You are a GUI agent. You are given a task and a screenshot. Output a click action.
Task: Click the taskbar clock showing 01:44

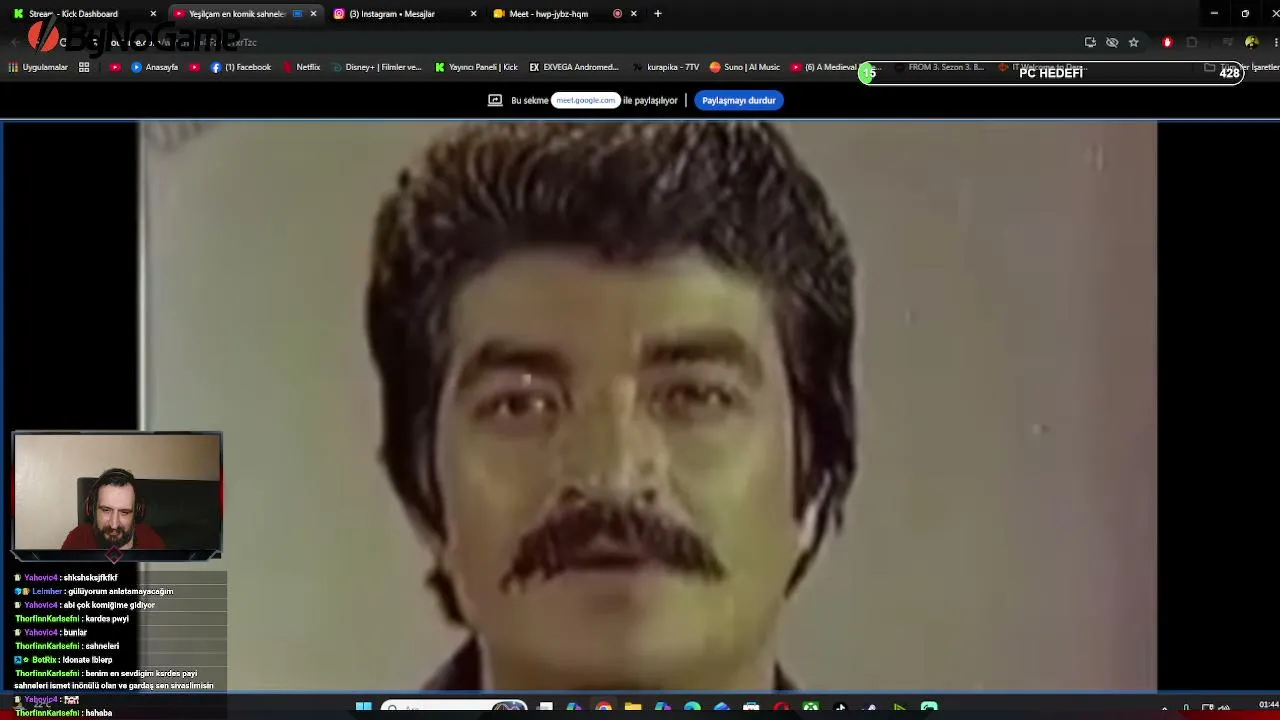tap(1268, 706)
